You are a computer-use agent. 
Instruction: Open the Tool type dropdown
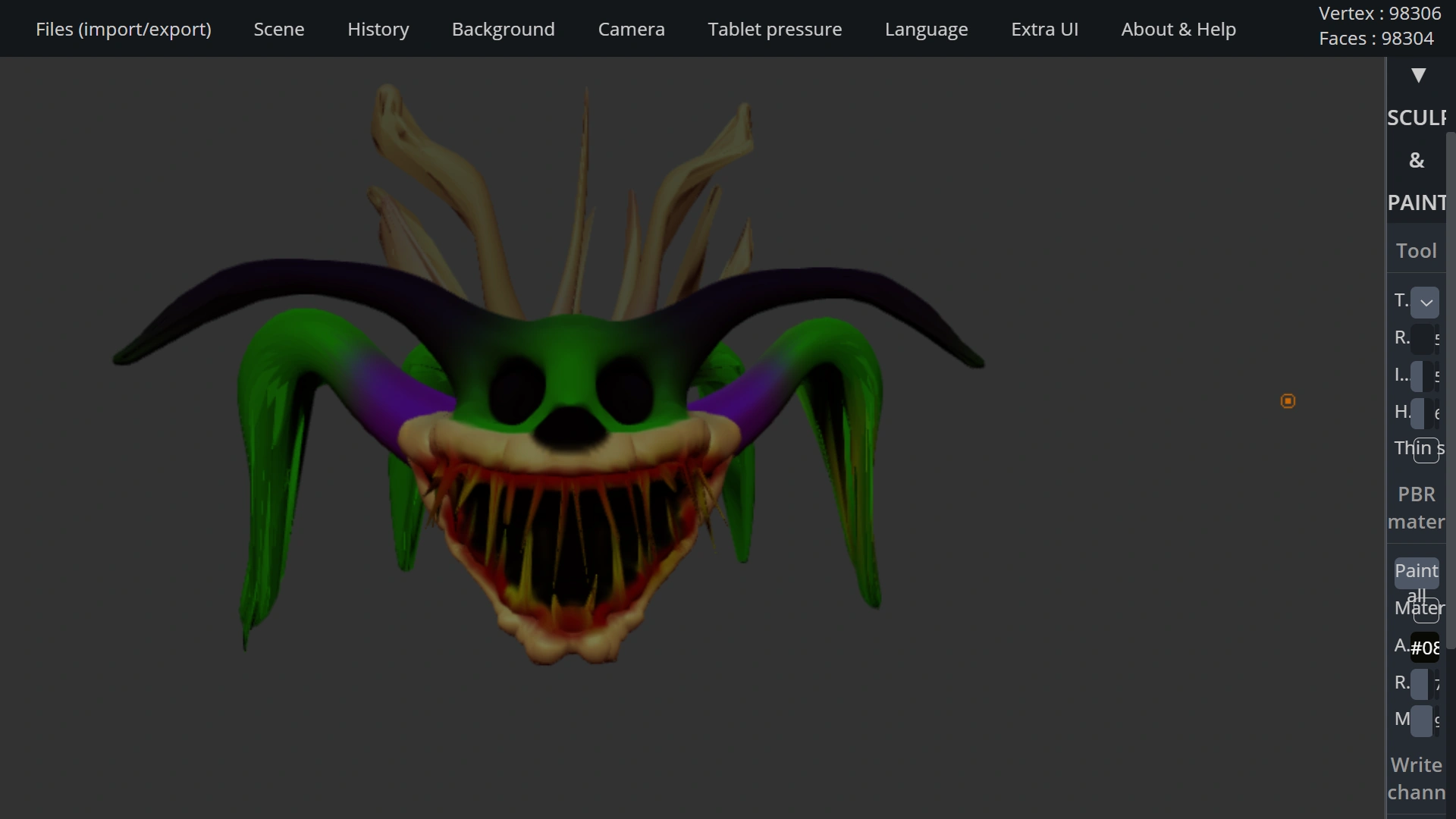[x=1425, y=302]
